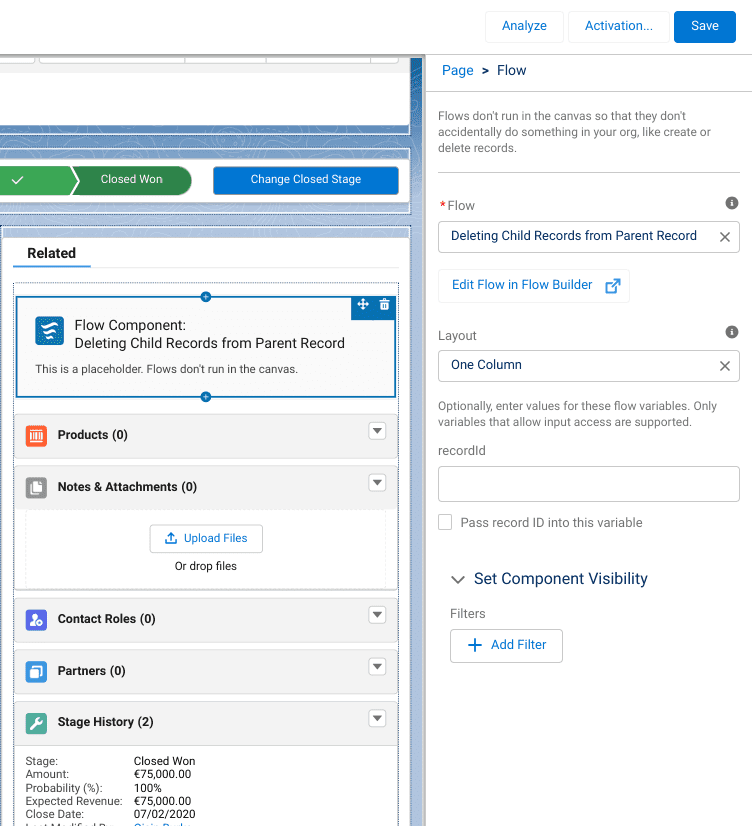Screen dimensions: 752x826
Task: Click the Partners (0) heading
Action: [x=92, y=671]
